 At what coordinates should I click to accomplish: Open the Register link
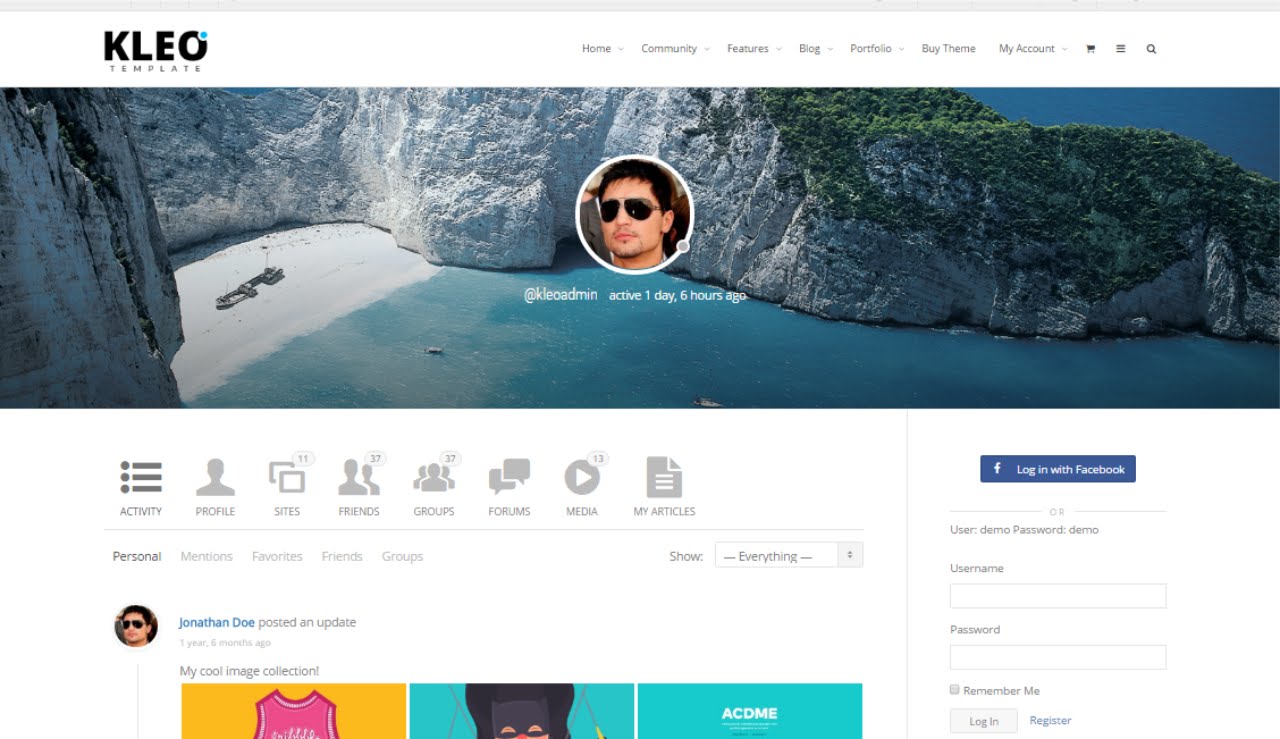click(1050, 720)
